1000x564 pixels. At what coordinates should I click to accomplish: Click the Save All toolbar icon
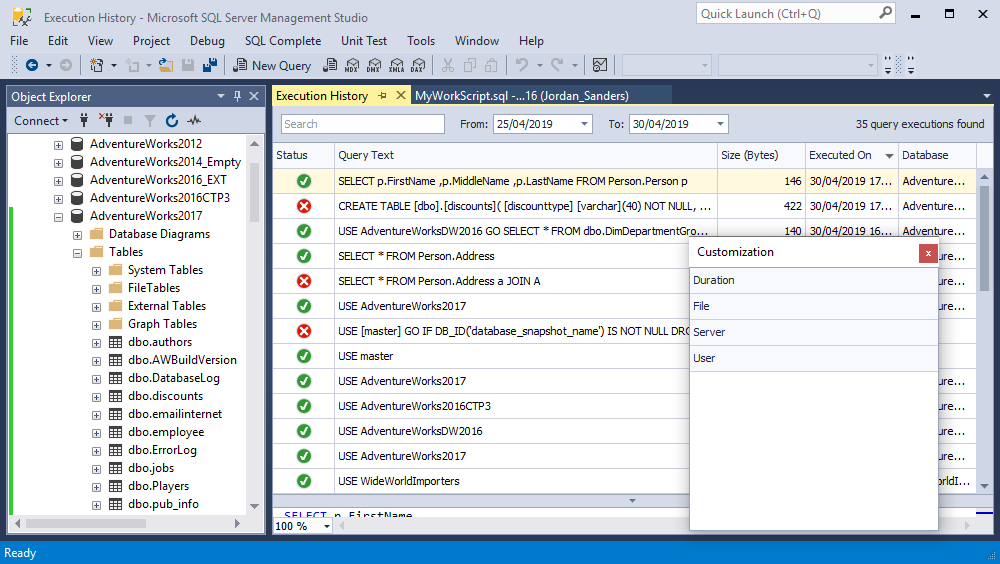(210, 65)
